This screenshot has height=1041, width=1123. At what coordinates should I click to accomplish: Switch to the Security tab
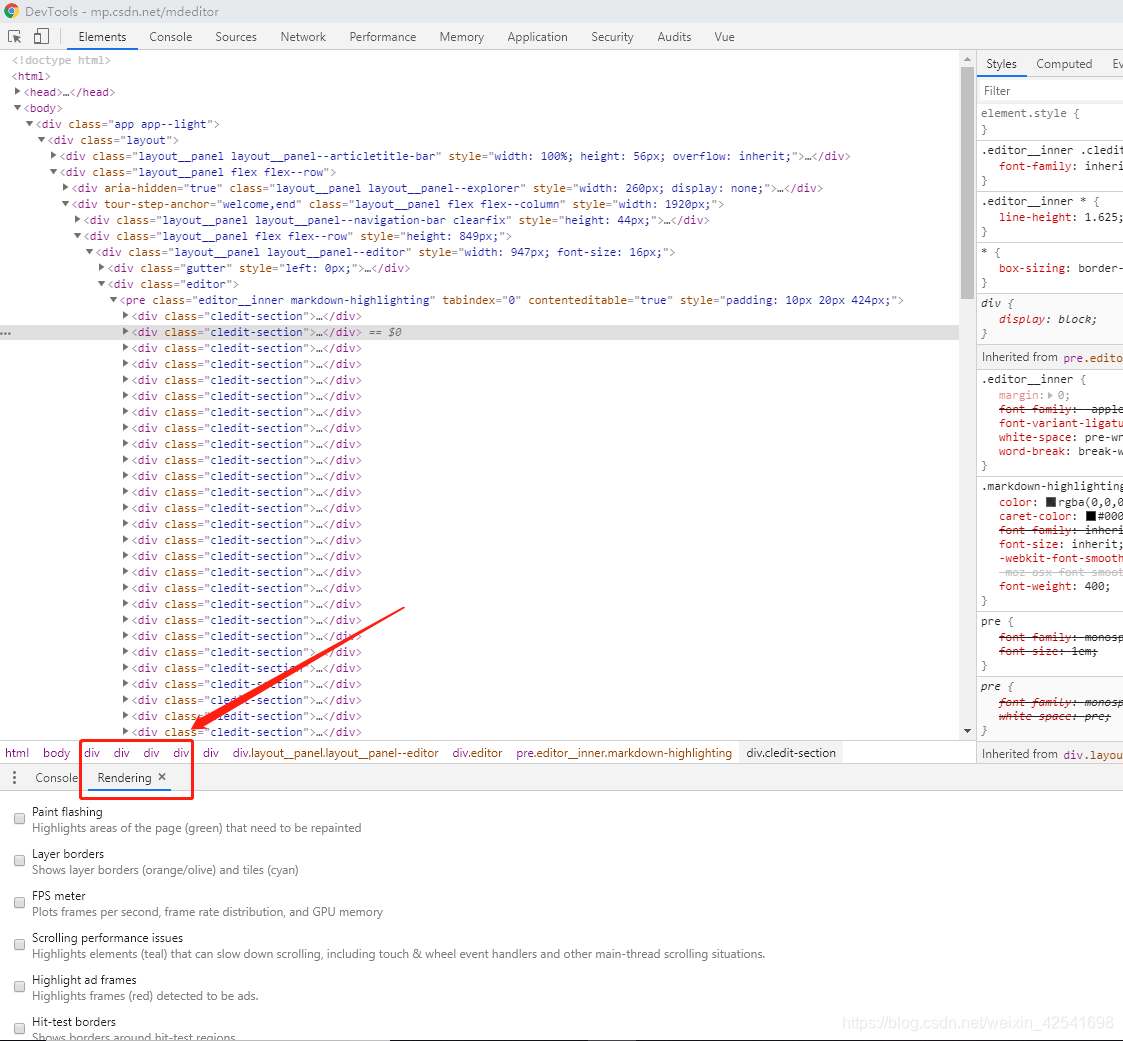[x=612, y=37]
